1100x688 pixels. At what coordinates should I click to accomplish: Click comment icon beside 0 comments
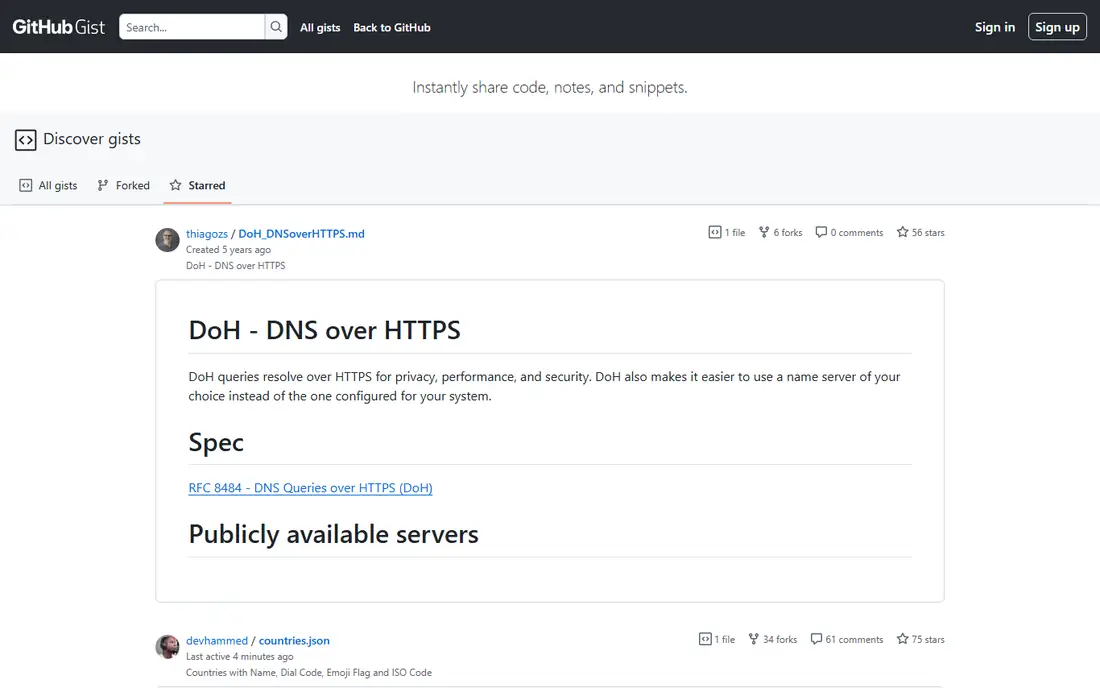[x=821, y=232]
